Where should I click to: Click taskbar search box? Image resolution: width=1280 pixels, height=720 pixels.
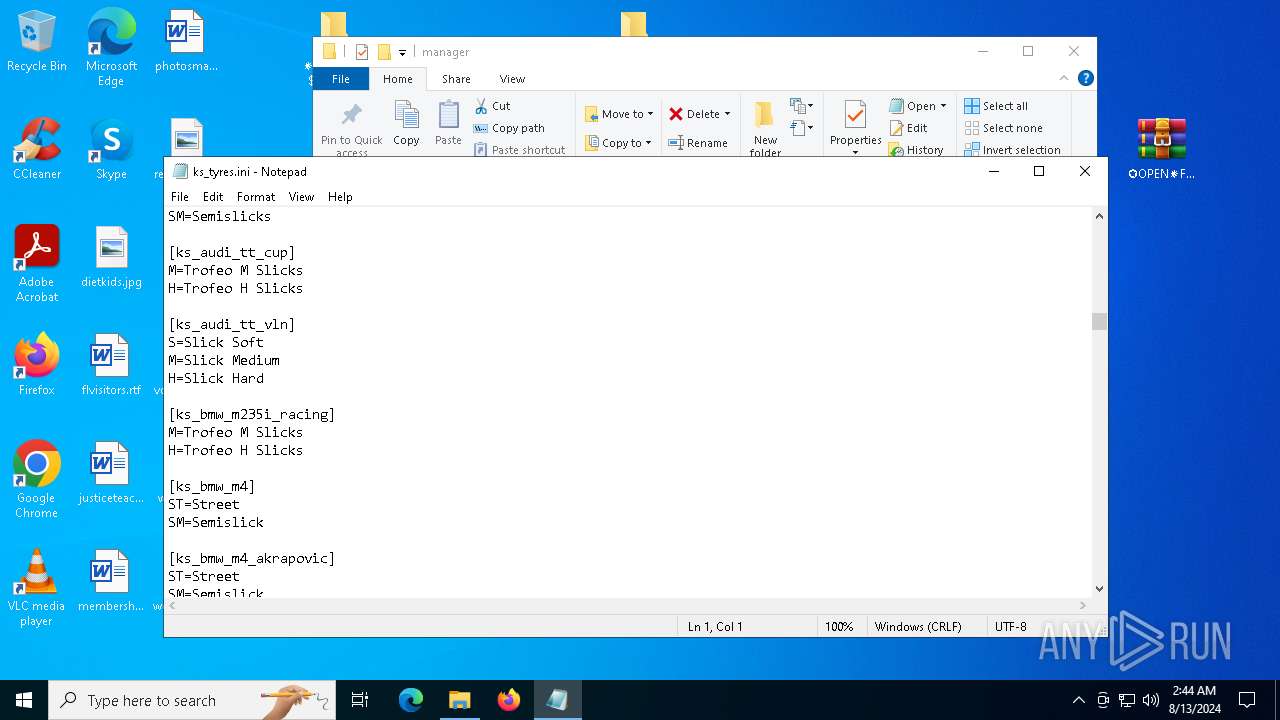click(192, 700)
